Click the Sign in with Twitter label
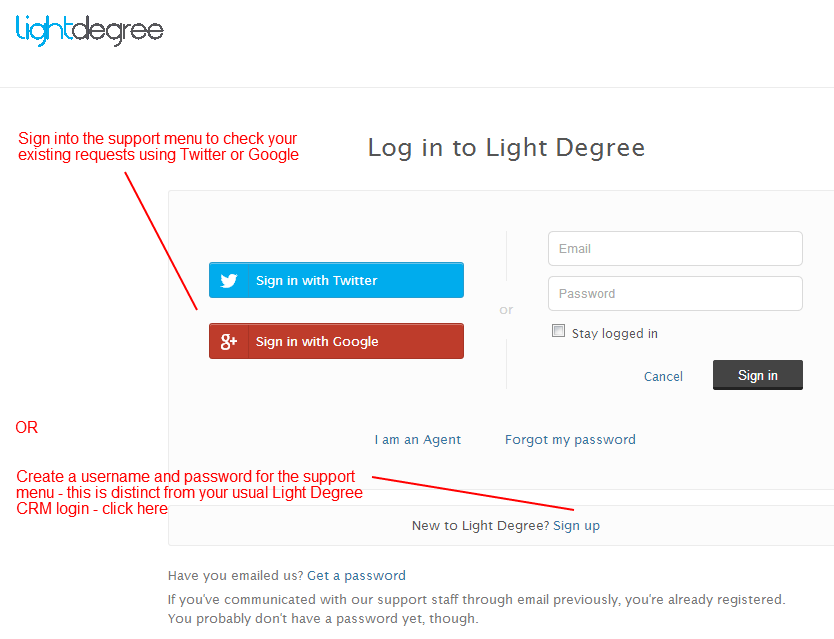This screenshot has width=834, height=639. [316, 281]
